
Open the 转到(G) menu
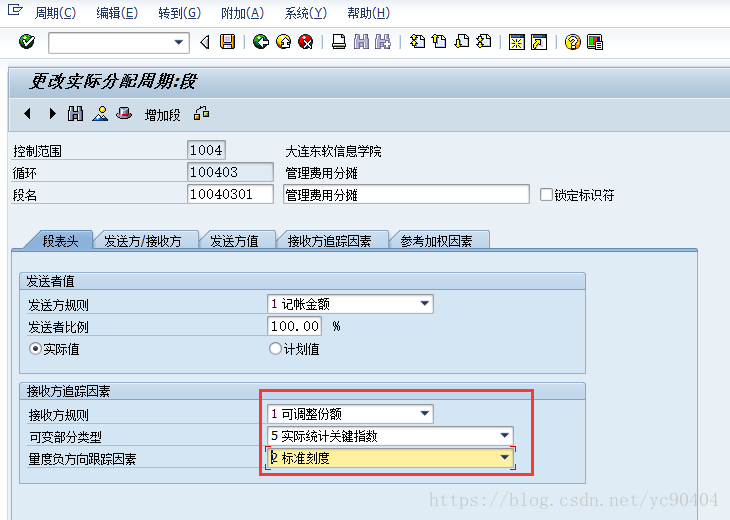point(179,13)
